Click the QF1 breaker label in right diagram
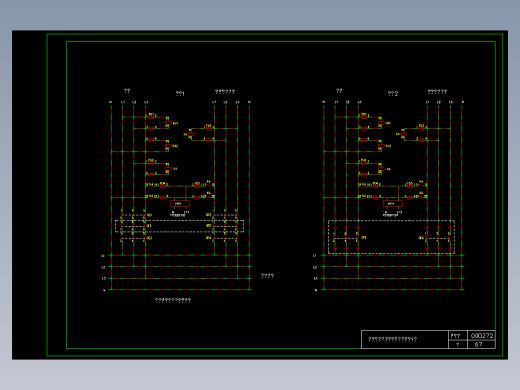Screen dimensions: 520x390 click(x=364, y=238)
